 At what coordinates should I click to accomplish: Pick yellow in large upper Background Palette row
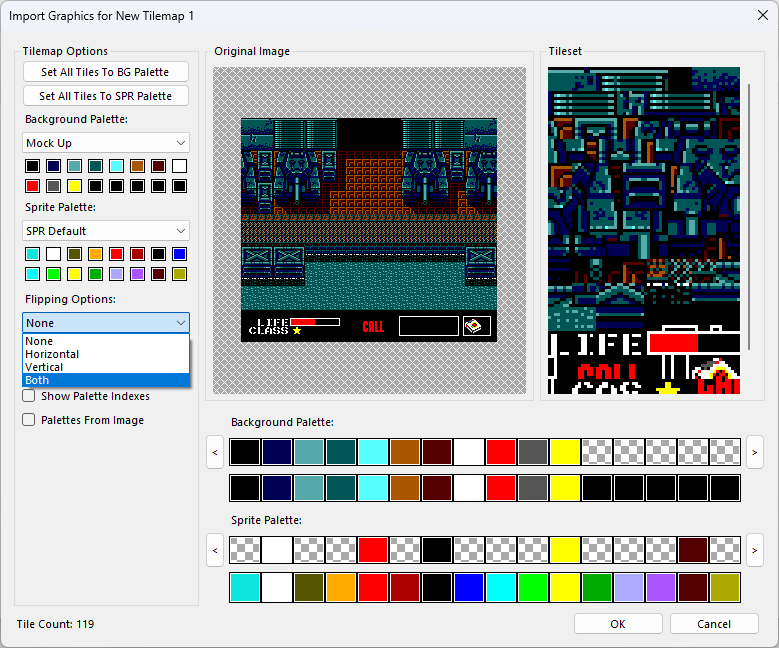click(x=565, y=452)
